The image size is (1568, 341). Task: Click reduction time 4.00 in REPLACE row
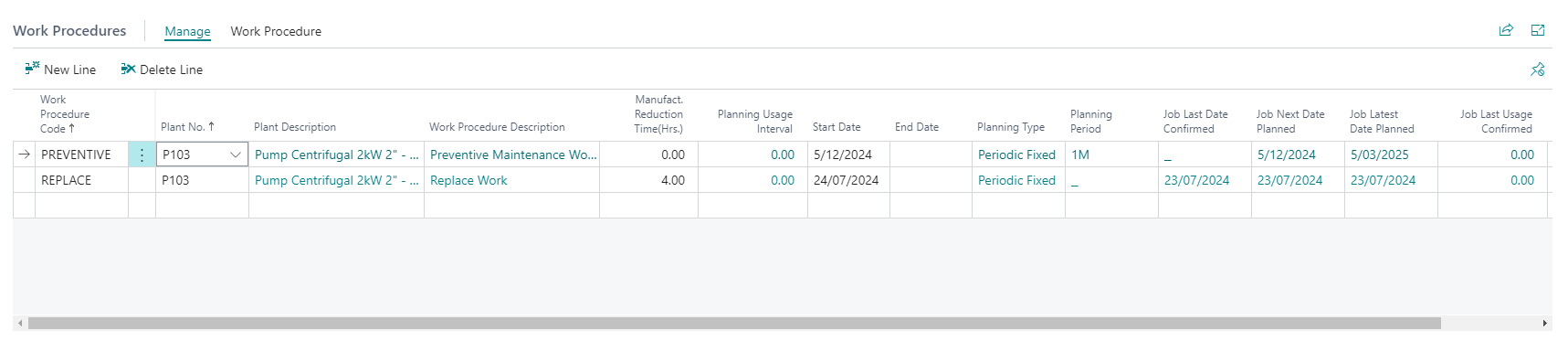coord(673,180)
